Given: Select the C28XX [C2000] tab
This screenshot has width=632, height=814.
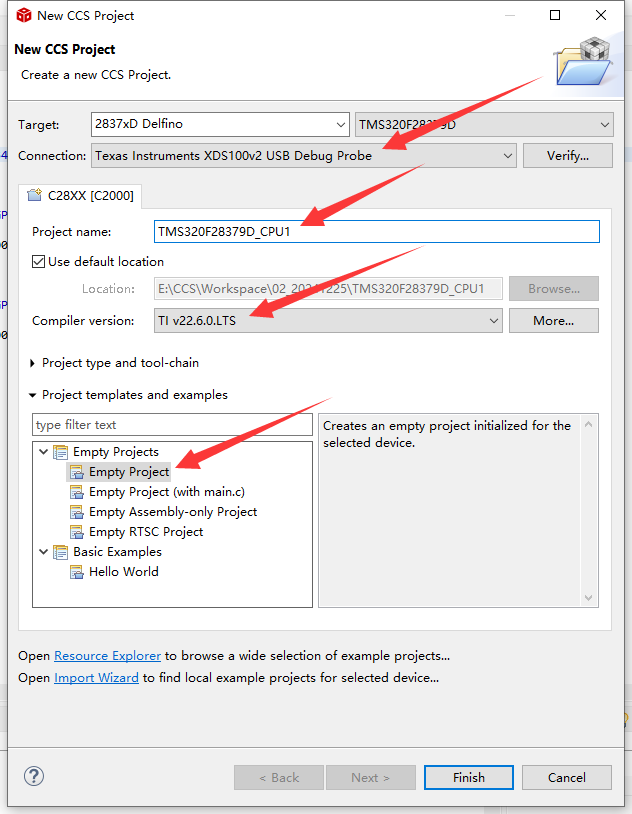Looking at the screenshot, I should pos(80,196).
